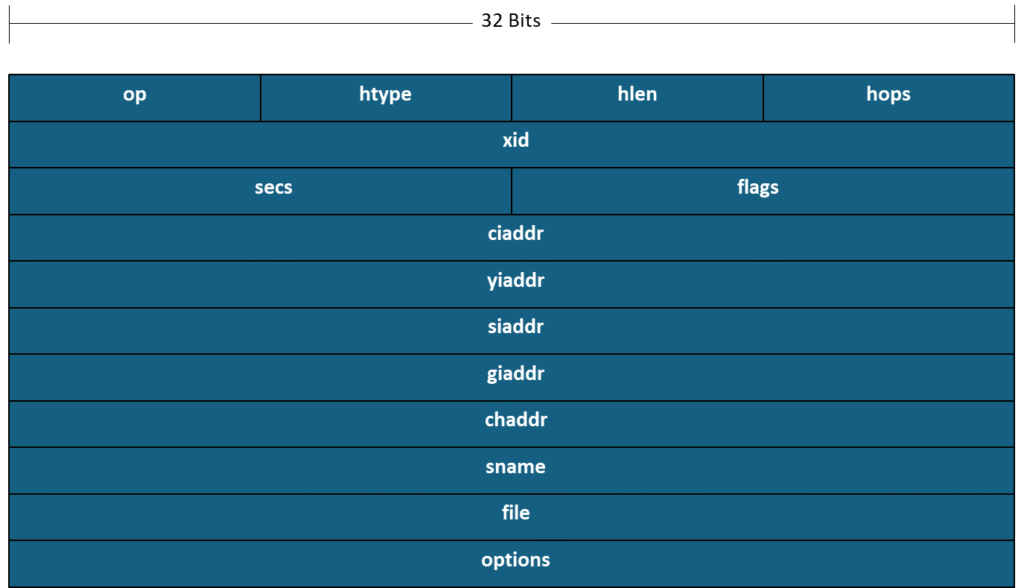Click the divider between secs and flags
1024x588 pixels.
tap(511, 190)
